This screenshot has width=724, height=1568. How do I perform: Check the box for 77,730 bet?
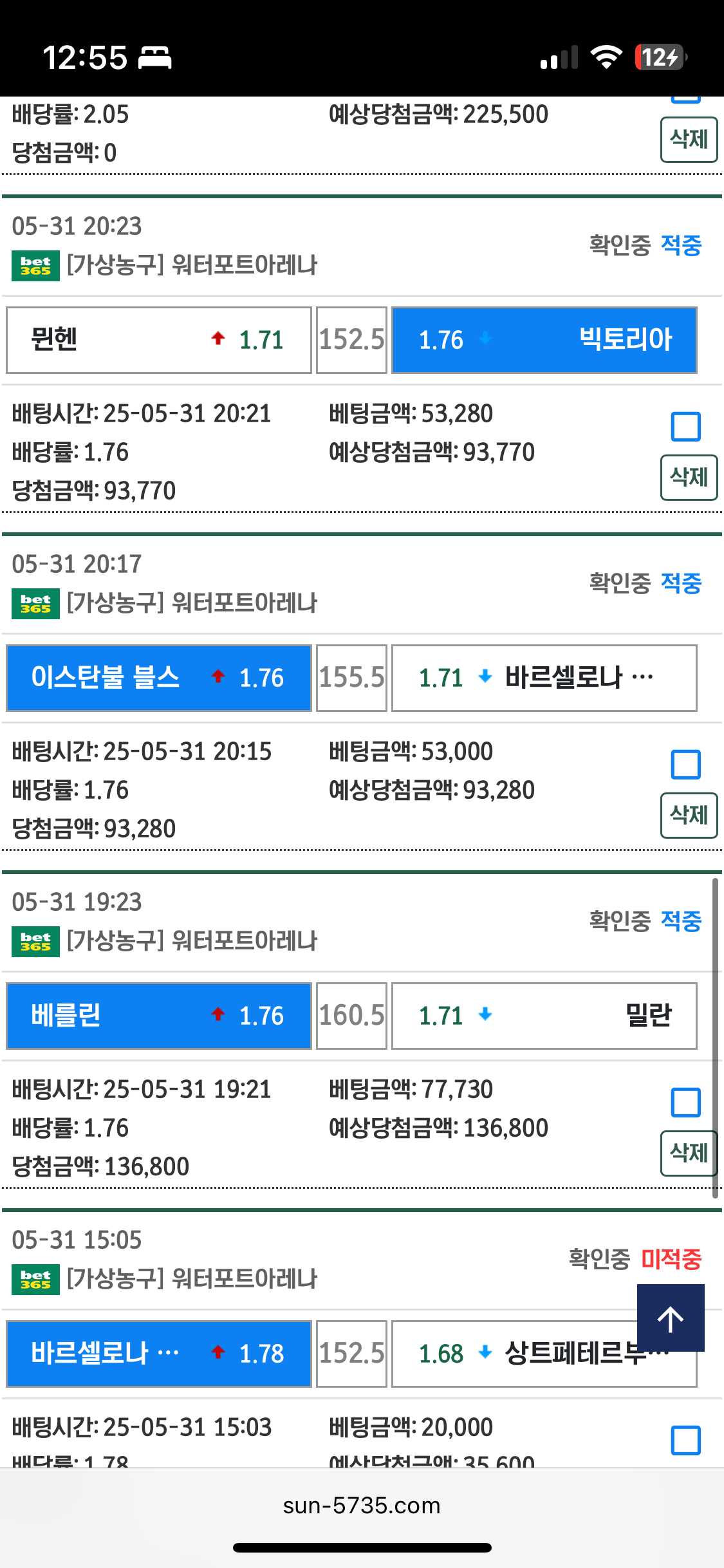point(685,1103)
